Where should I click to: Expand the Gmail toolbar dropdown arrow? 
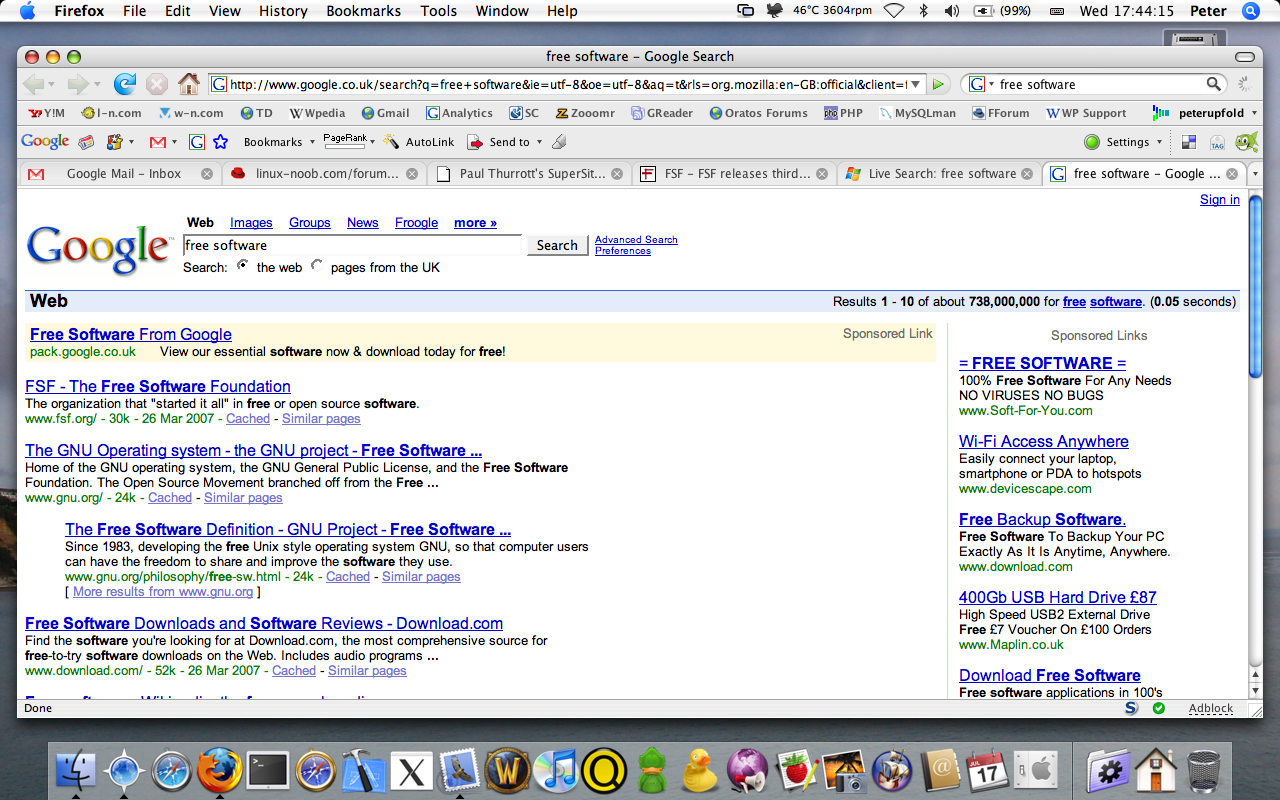click(x=174, y=142)
